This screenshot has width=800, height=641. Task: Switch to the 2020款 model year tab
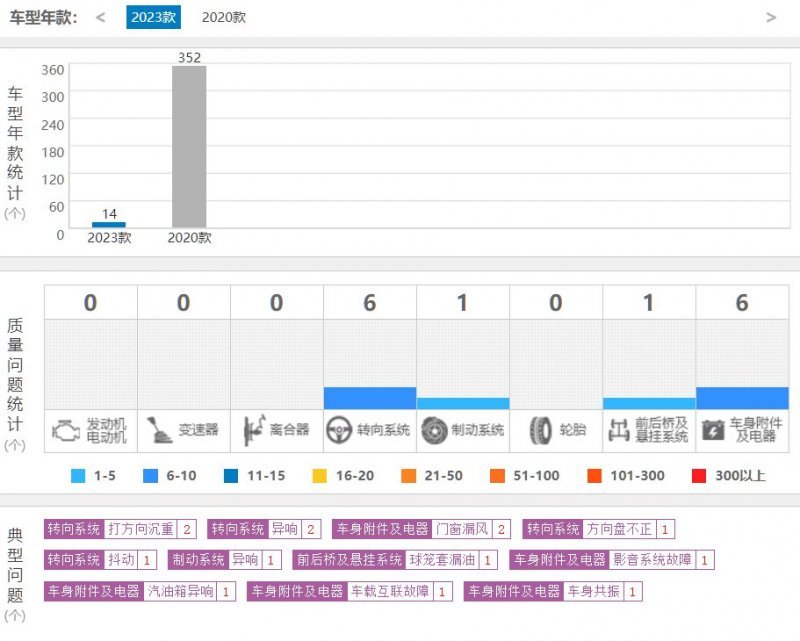[223, 17]
